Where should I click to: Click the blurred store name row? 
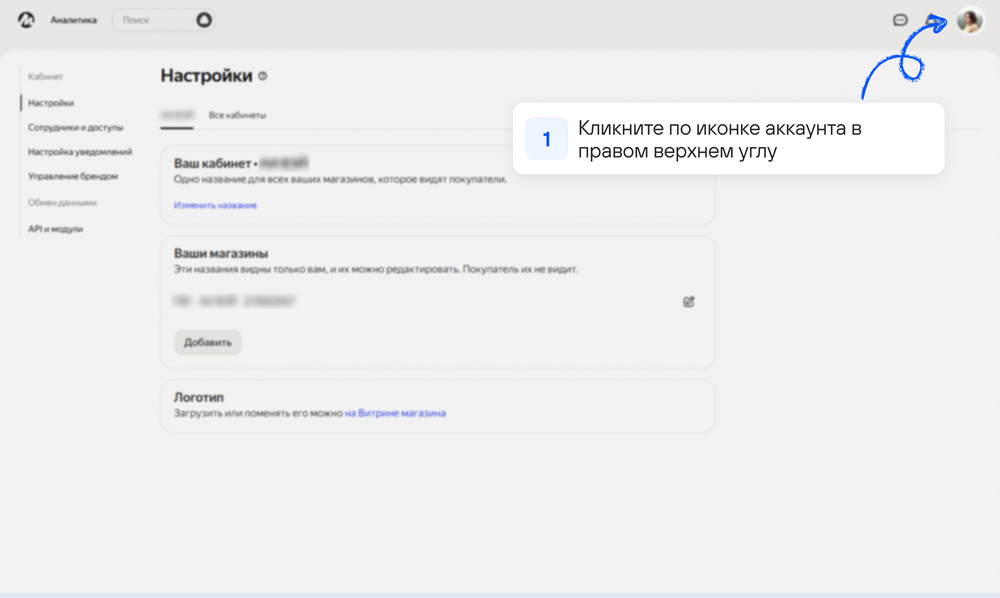(234, 301)
